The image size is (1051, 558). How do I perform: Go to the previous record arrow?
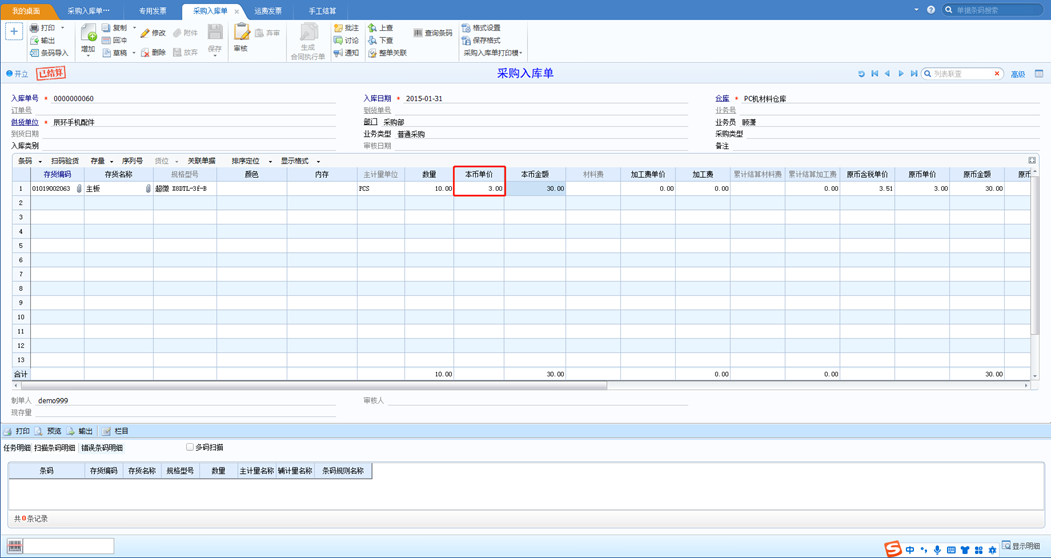887,74
